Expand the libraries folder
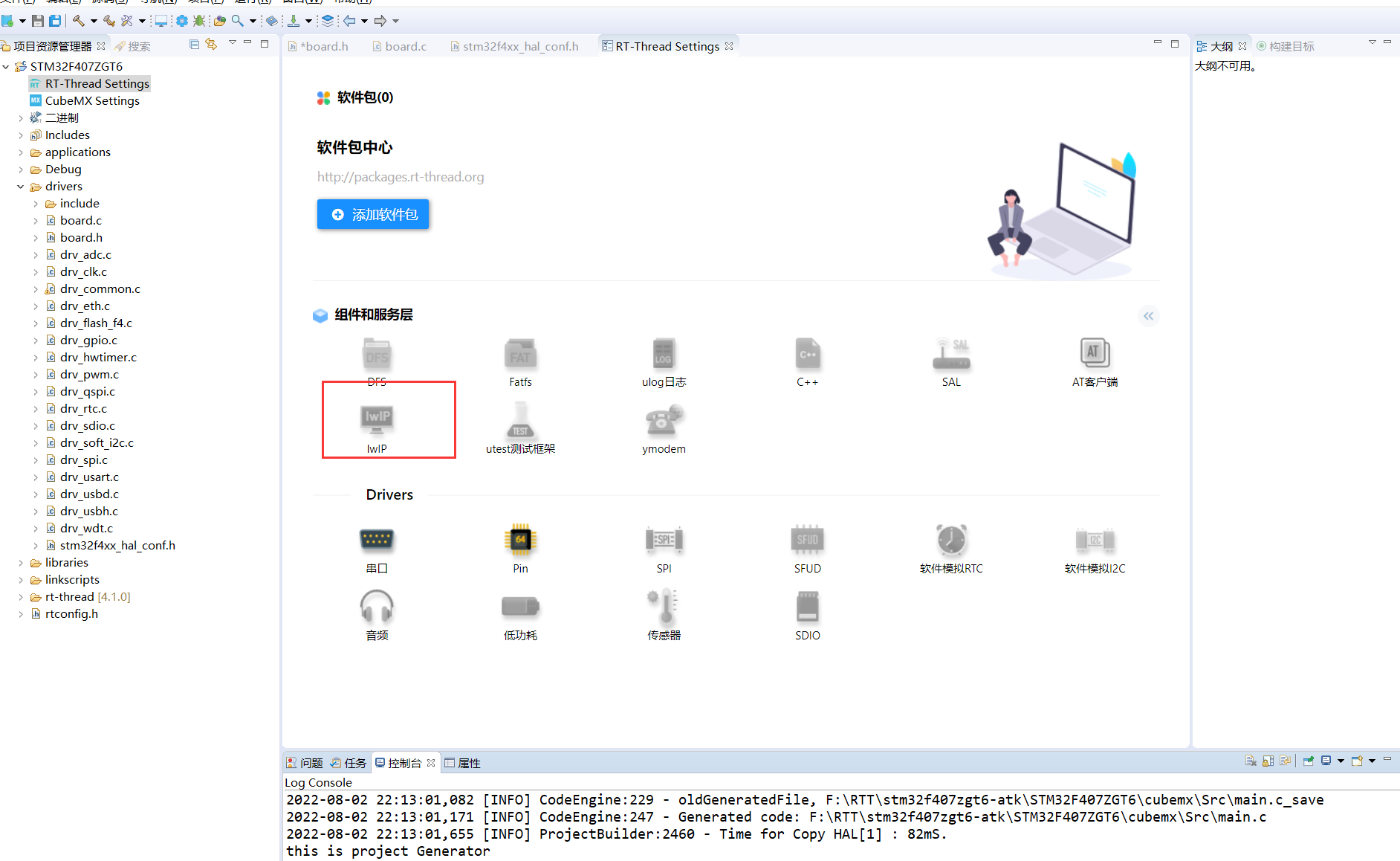 pos(21,563)
